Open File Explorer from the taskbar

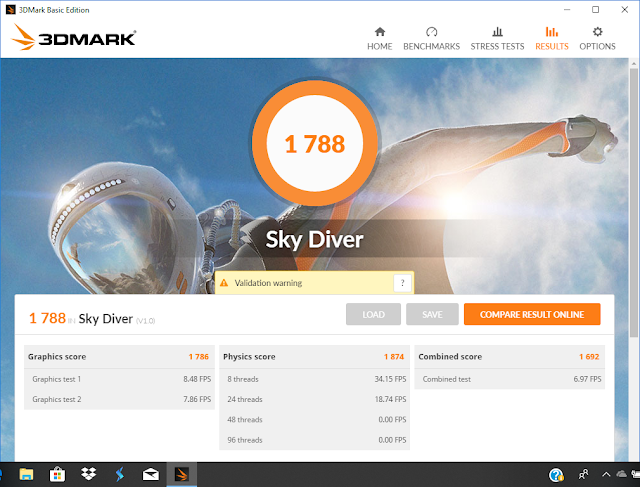26,474
